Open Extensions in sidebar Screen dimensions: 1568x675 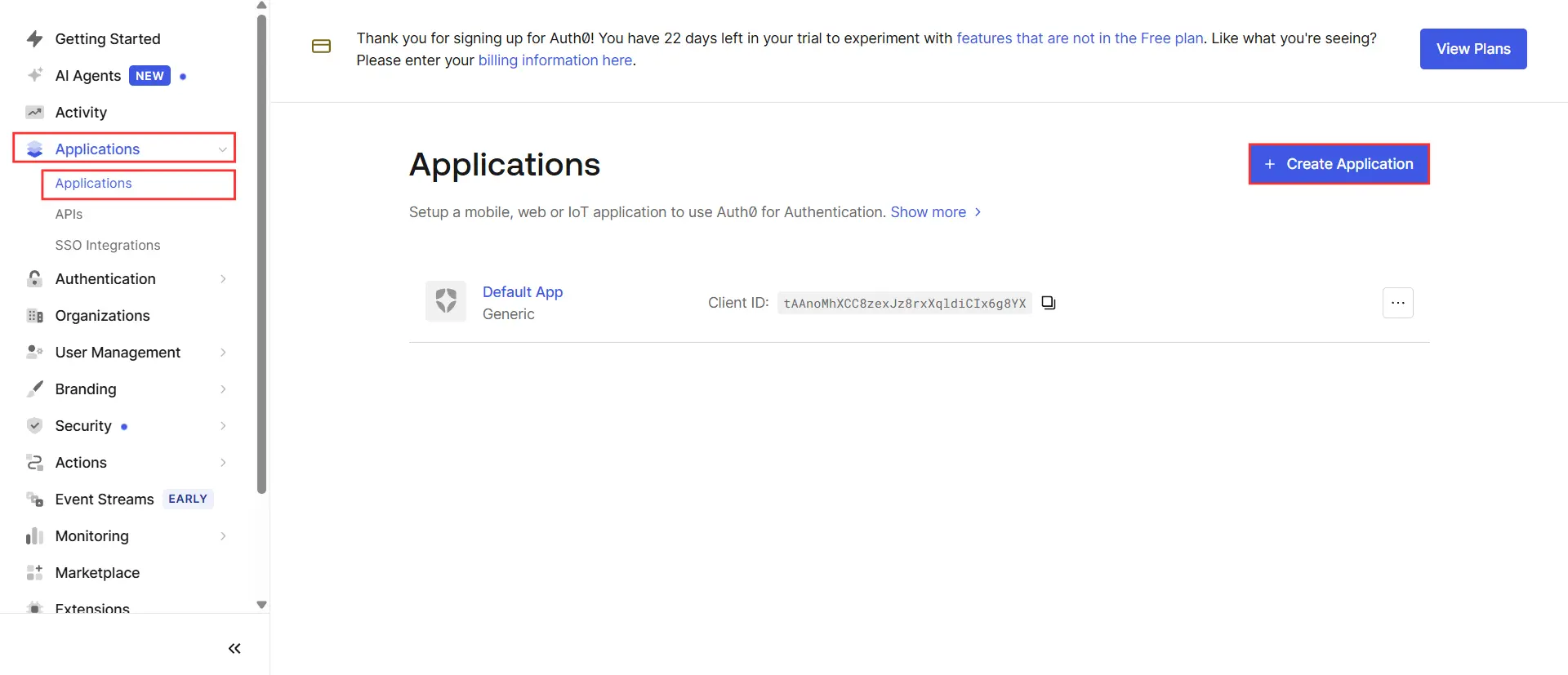point(92,607)
